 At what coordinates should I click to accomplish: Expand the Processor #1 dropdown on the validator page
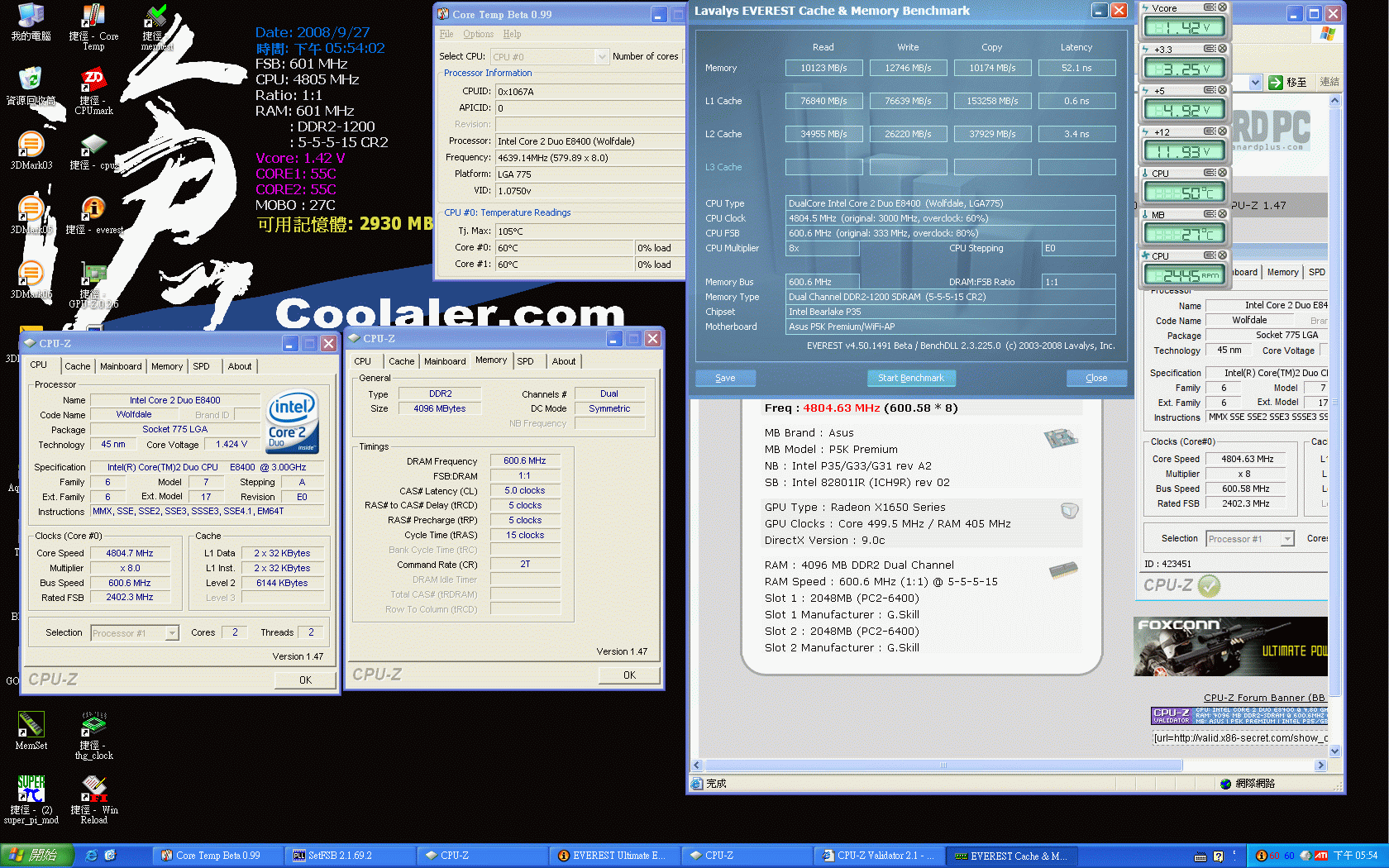[1287, 539]
